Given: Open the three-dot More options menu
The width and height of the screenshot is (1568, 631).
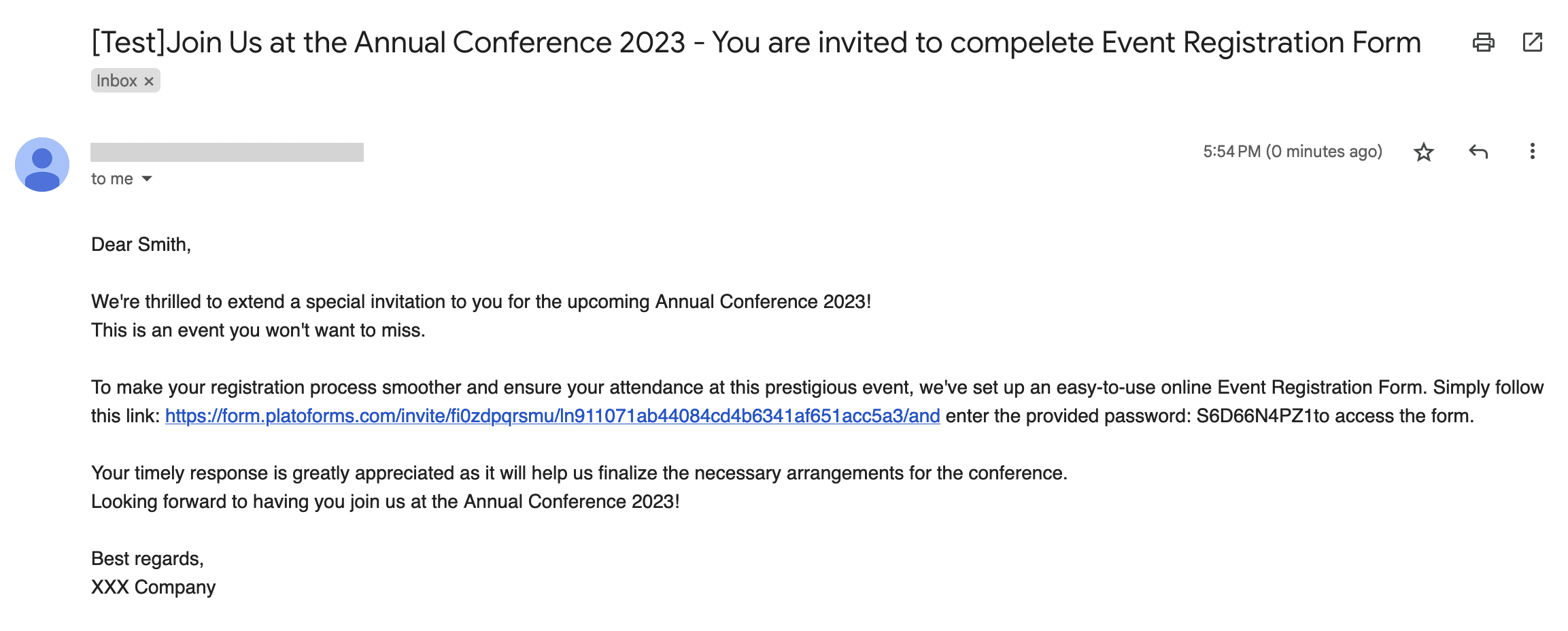Looking at the screenshot, I should click(x=1532, y=152).
